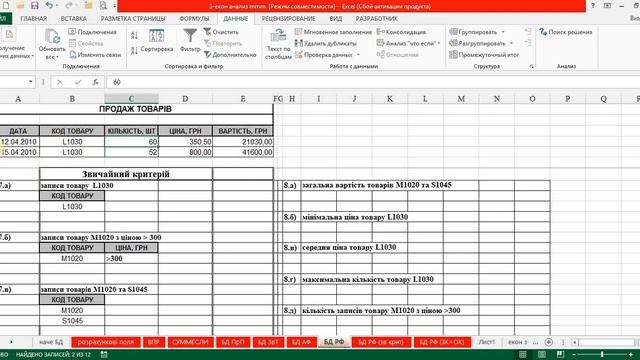Click the Redo arrow icon
The width and height of the screenshot is (640, 360).
pos(69,6)
